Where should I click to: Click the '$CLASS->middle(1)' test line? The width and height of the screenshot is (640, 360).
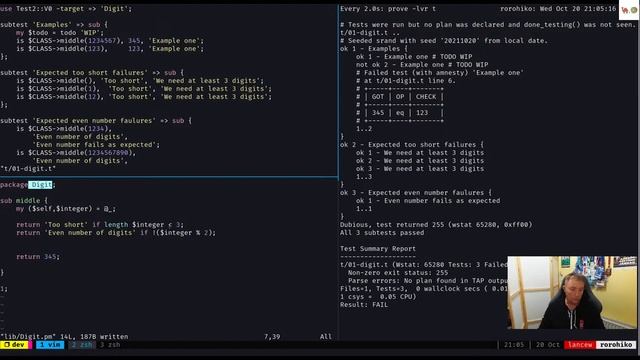click(144, 89)
